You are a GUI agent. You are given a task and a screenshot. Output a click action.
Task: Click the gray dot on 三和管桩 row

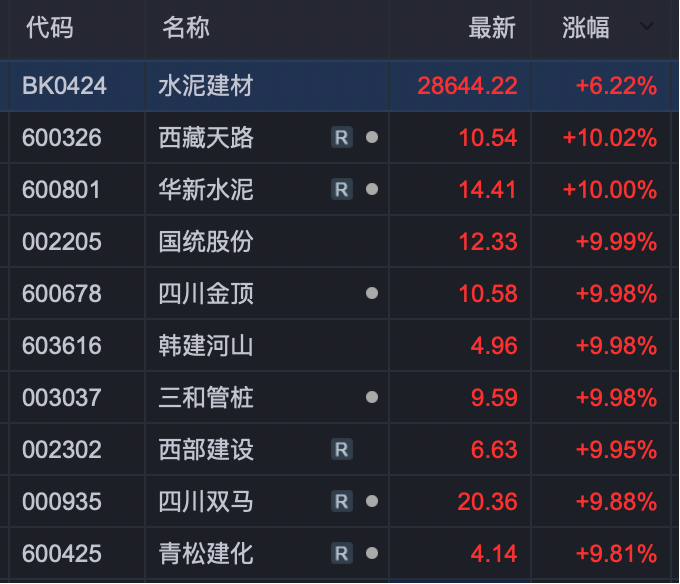tap(372, 397)
